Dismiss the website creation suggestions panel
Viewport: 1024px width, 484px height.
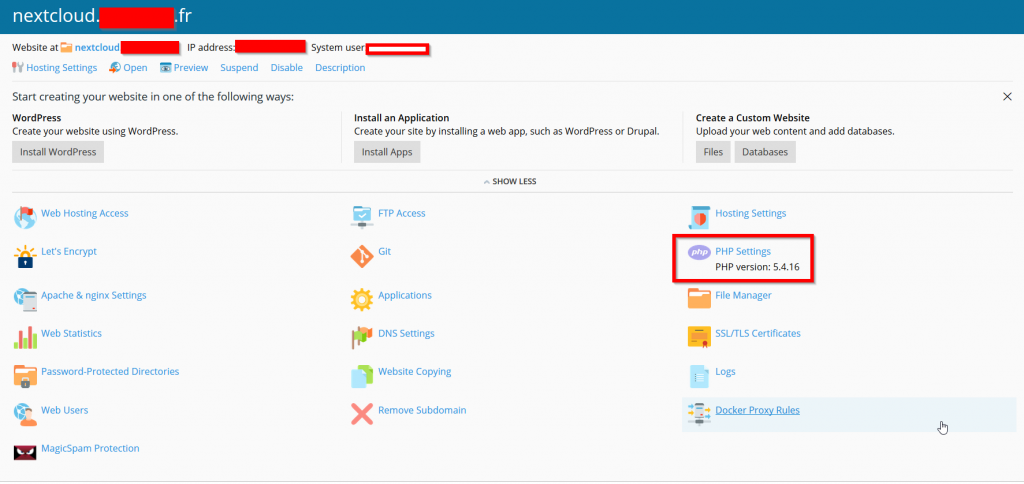tap(1007, 96)
